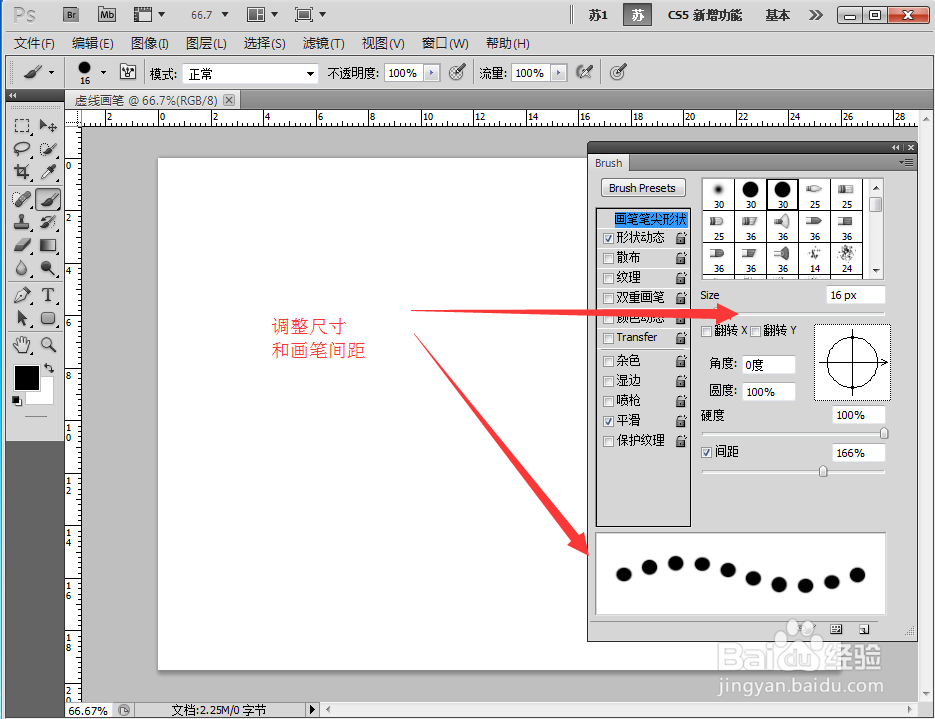This screenshot has width=935, height=719.
Task: Select the Zoom tool
Action: click(48, 345)
